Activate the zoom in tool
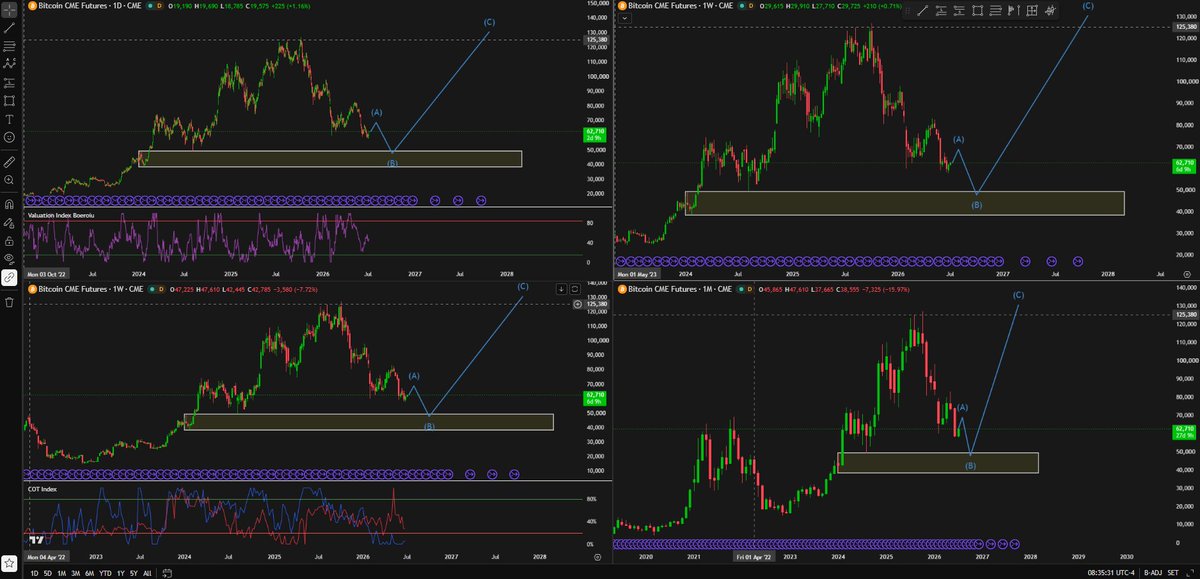Screen dimensions: 1200x579 tap(9, 178)
